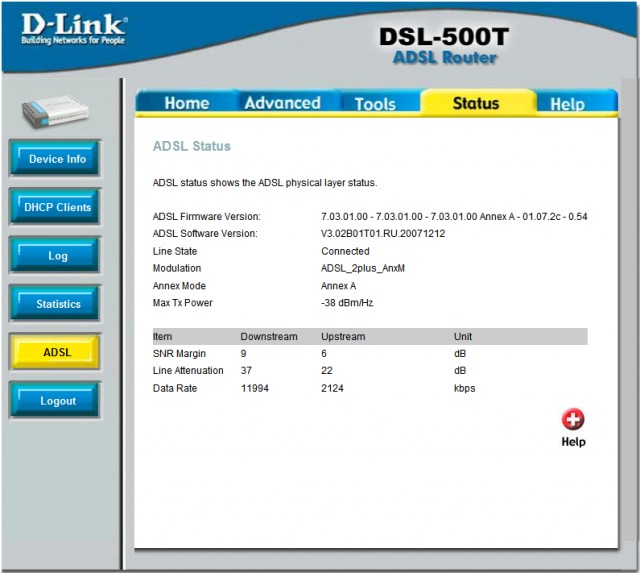Click the ADSL Status heading
Screen dimensions: 640x573
pyautogui.click(x=191, y=146)
